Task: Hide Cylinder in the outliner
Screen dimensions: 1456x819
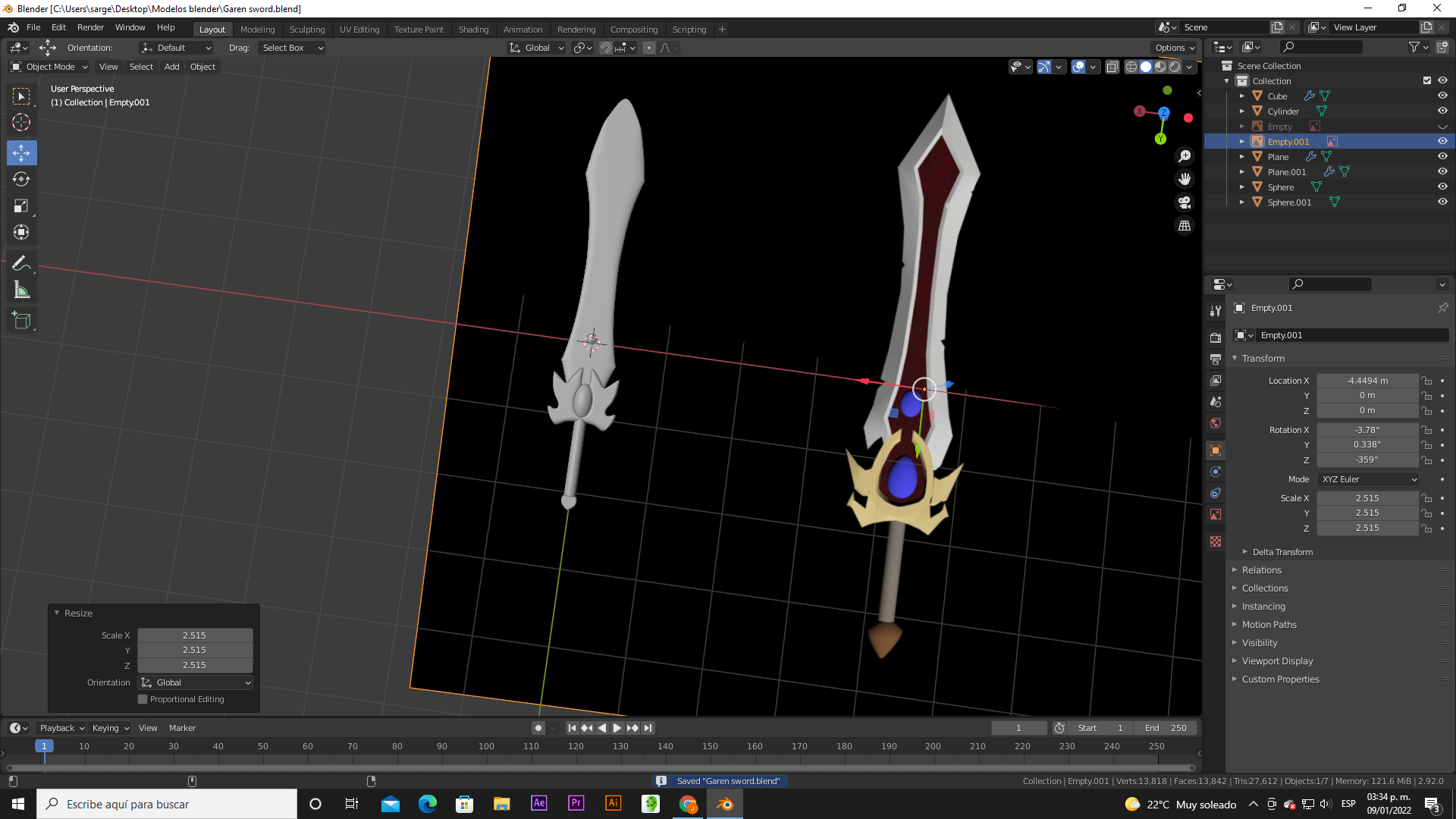Action: coord(1442,111)
